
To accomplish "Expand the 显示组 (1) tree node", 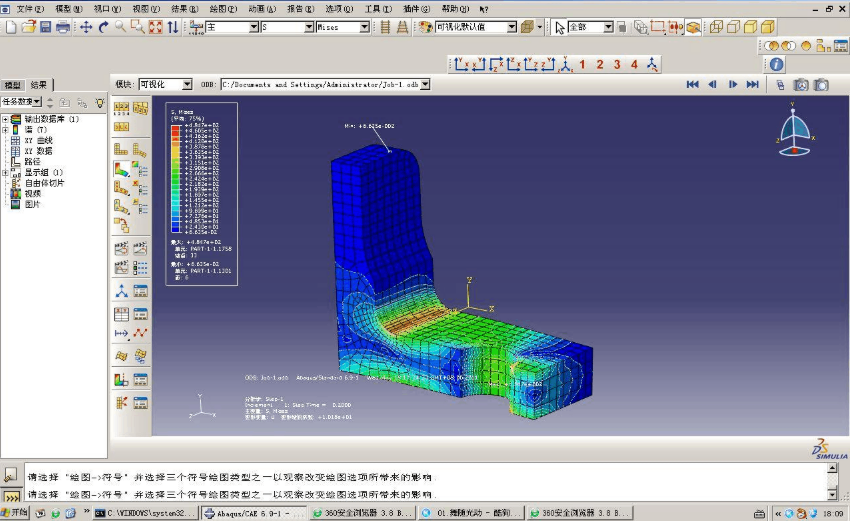I will pos(5,172).
